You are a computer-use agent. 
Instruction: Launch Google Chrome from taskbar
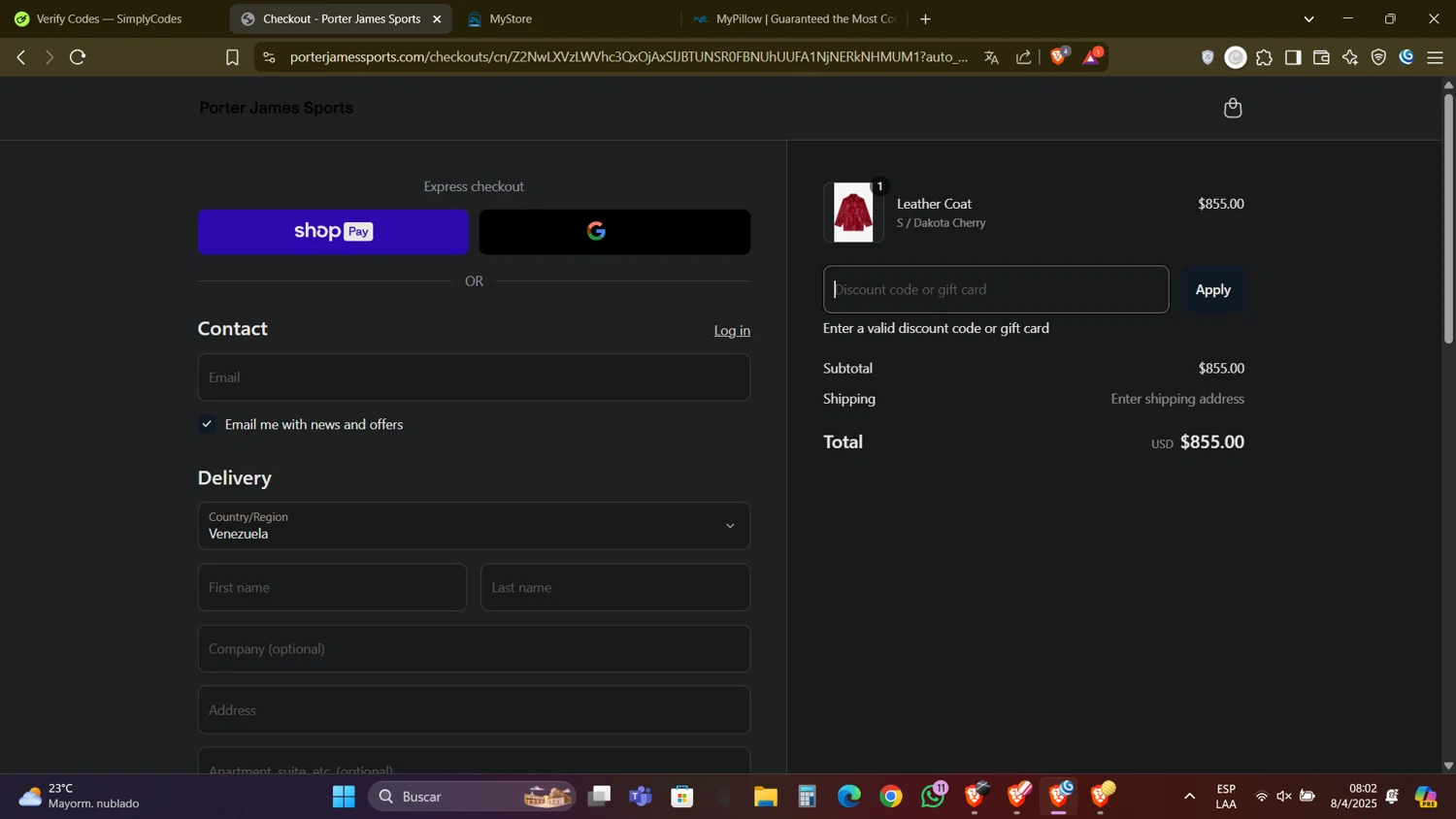891,797
